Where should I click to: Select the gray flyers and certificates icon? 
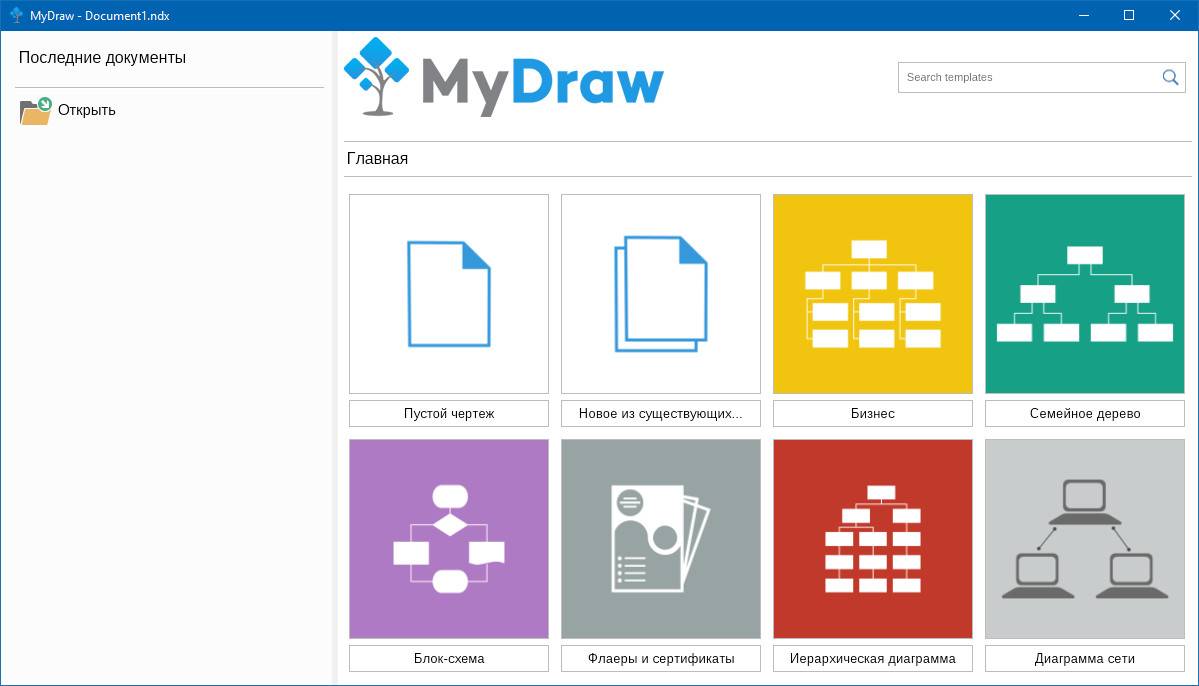(x=661, y=539)
